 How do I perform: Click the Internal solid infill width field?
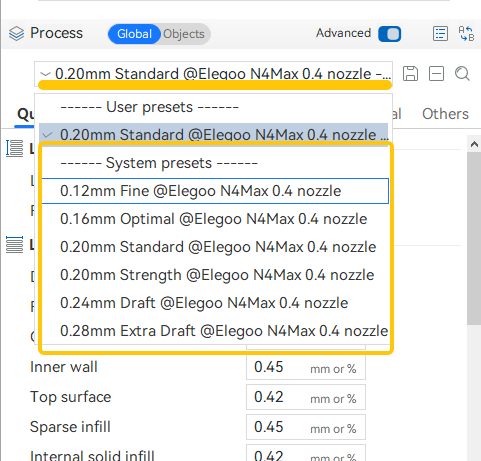click(306, 453)
